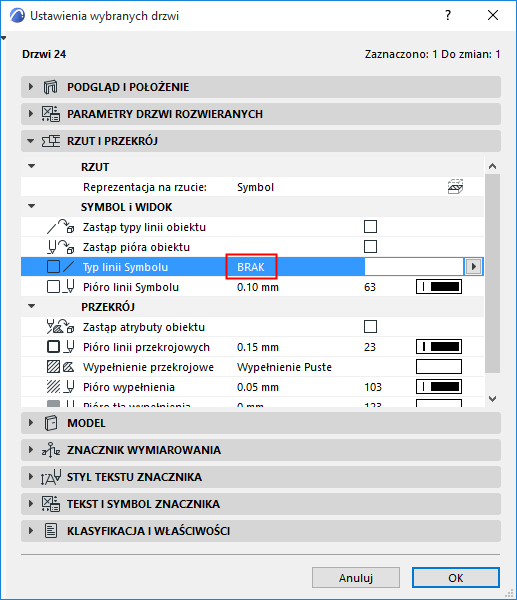
Task: Click the Styl tekstu znacznika icon
Action: click(x=51, y=477)
